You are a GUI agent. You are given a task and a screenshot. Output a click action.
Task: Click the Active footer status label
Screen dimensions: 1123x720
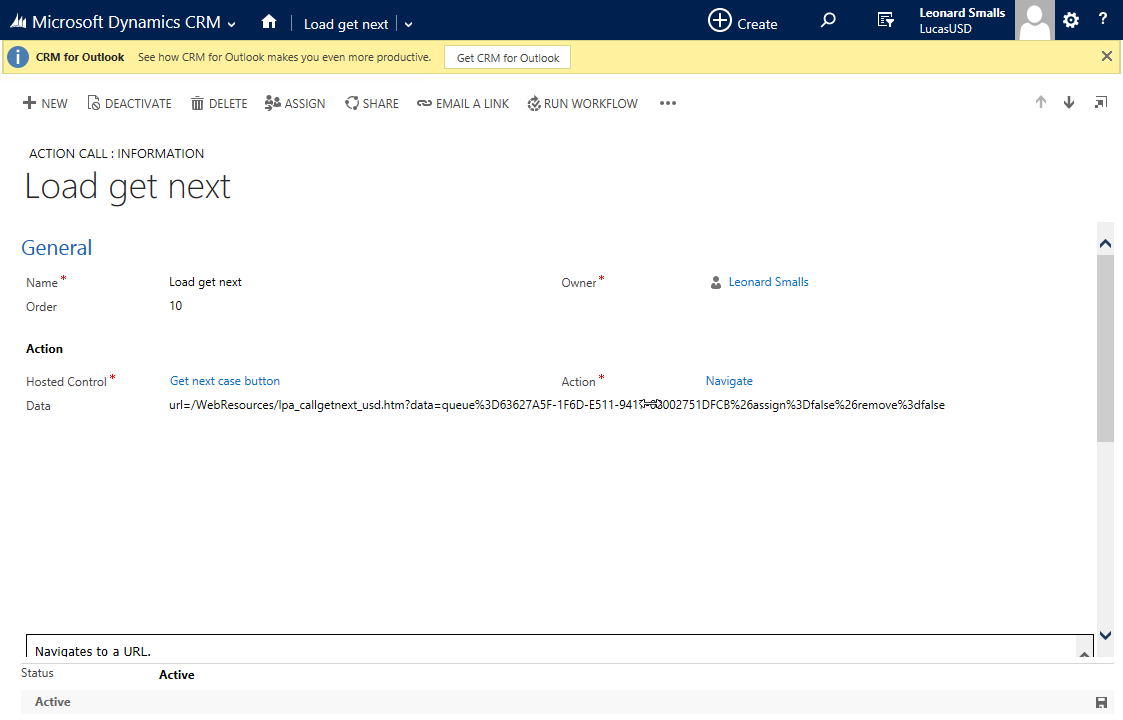click(53, 702)
